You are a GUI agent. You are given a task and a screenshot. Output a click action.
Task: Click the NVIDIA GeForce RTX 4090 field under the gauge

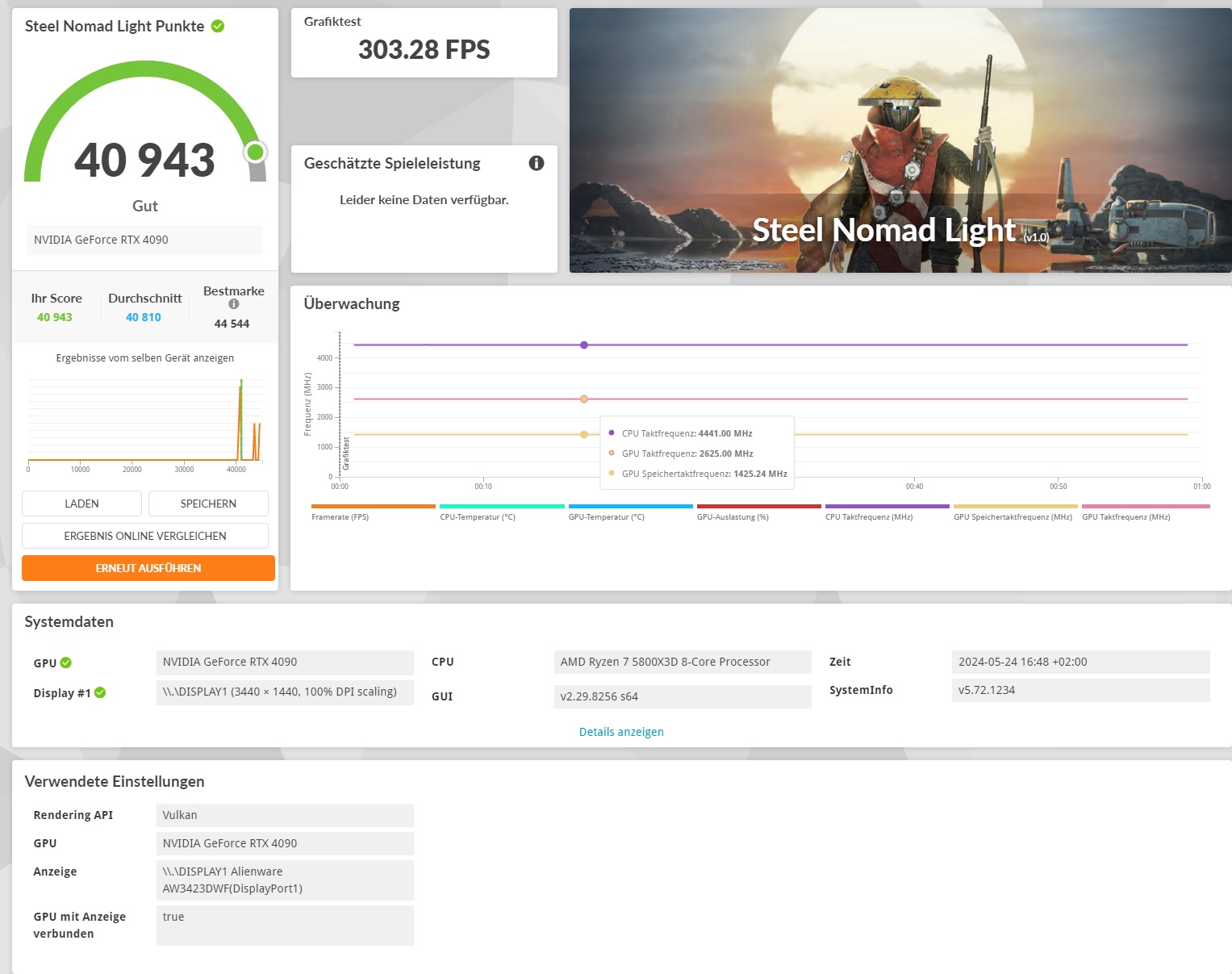click(x=145, y=240)
